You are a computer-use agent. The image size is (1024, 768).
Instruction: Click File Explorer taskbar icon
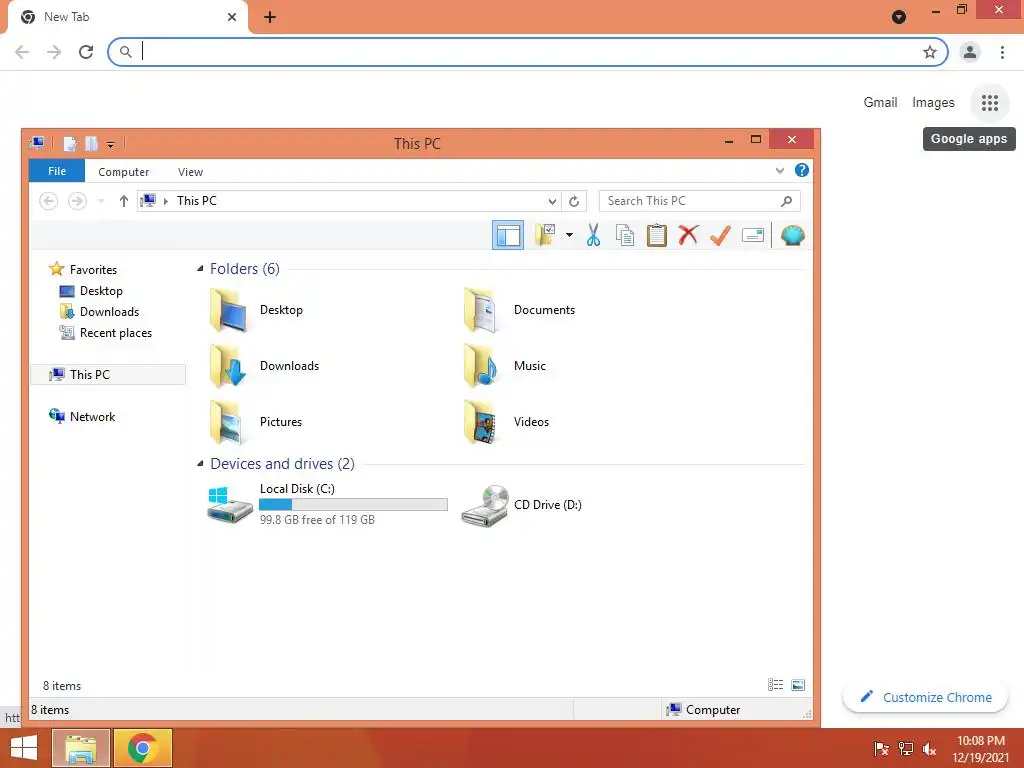80,748
